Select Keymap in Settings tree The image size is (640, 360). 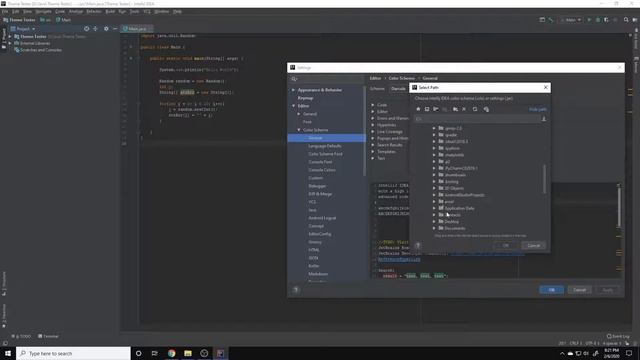305,98
